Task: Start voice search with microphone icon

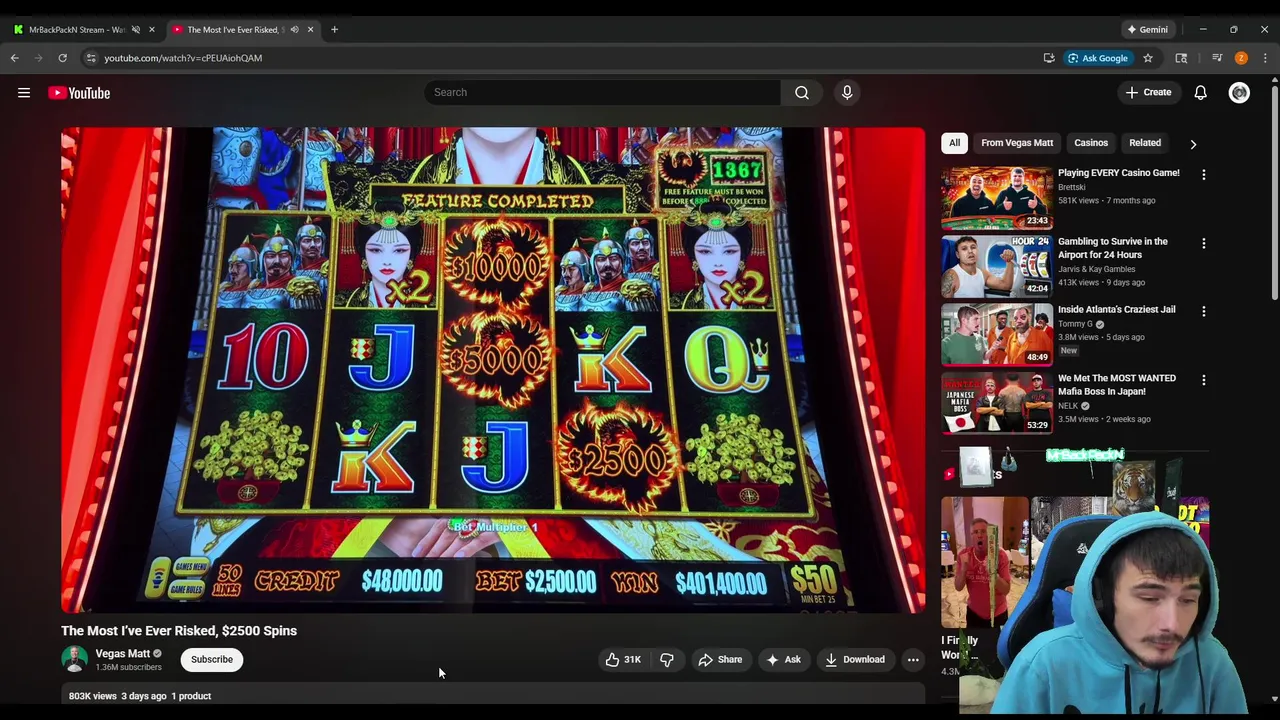Action: point(847,92)
